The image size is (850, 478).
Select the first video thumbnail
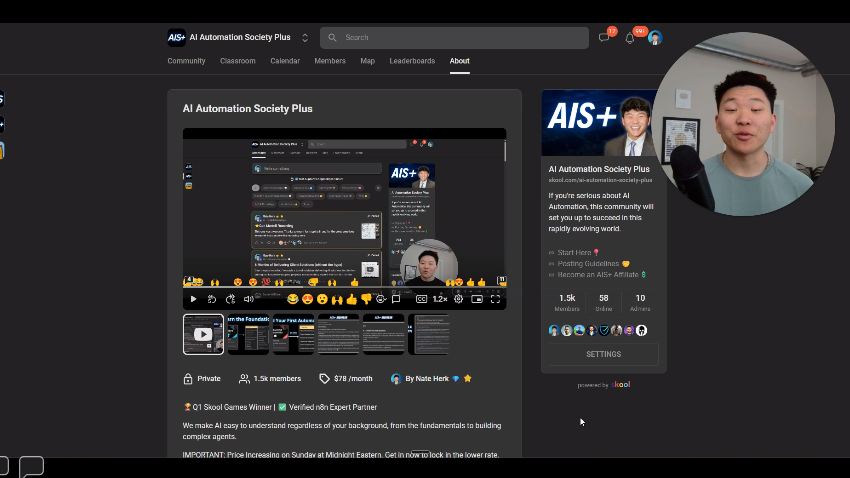coord(203,334)
